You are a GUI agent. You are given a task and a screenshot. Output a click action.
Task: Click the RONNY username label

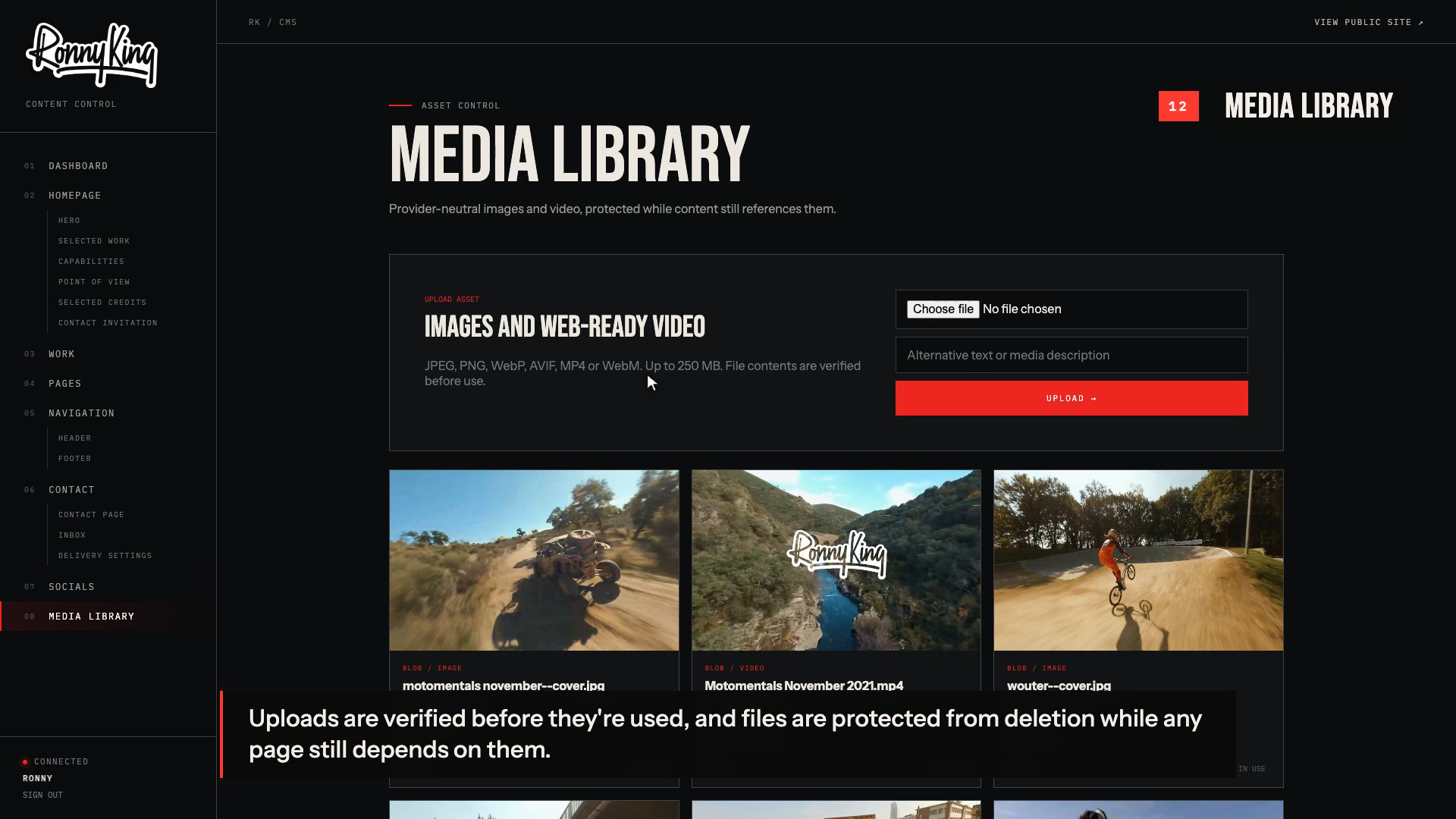(38, 779)
